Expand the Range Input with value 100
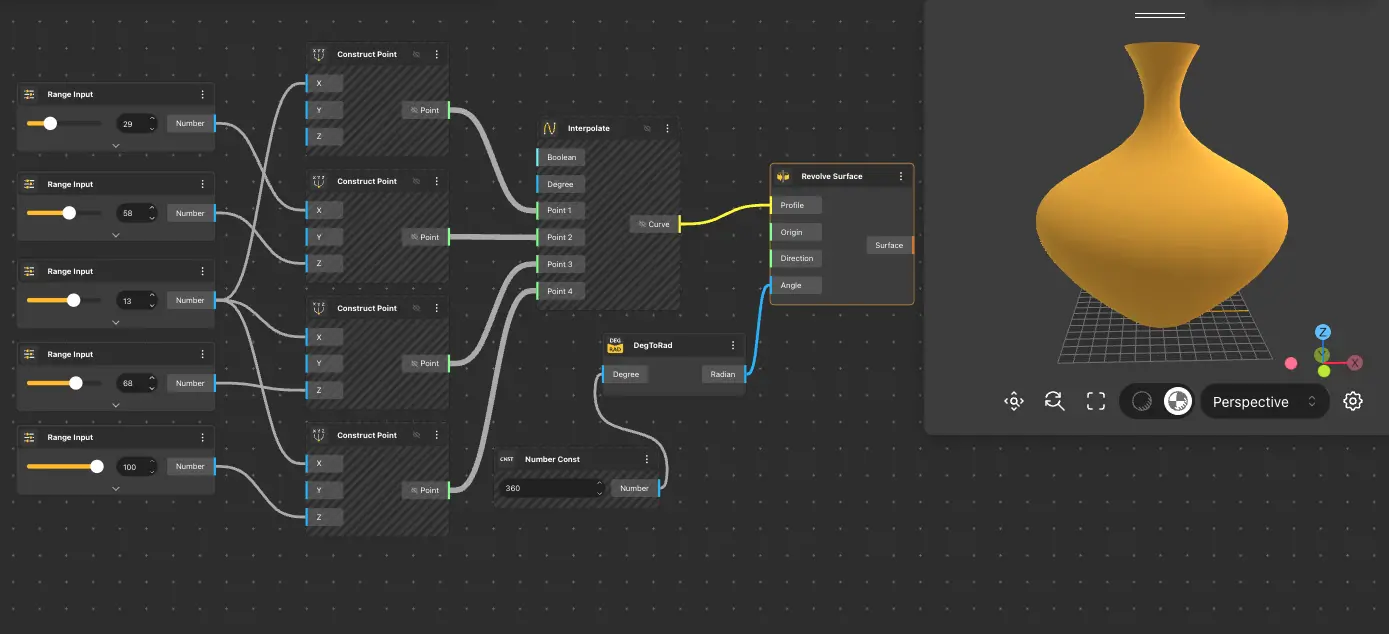 (x=116, y=488)
